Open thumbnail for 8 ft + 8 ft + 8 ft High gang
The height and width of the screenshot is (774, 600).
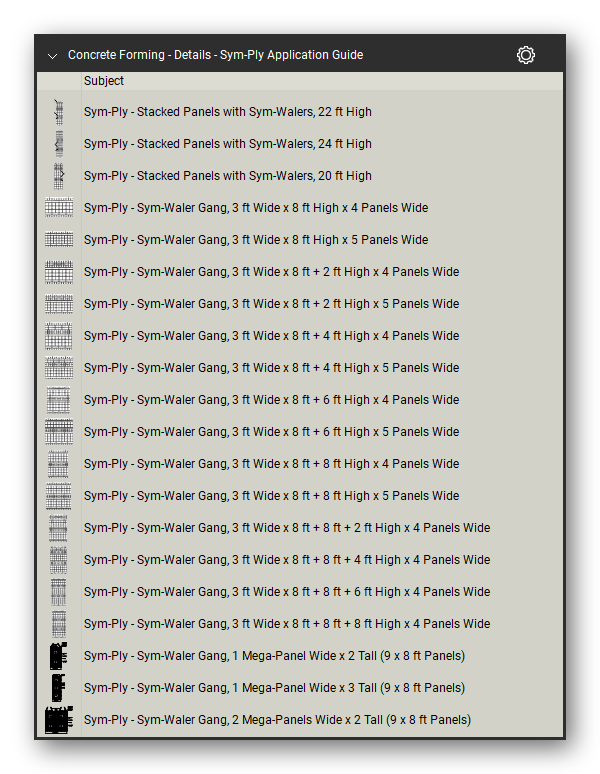coord(58,624)
